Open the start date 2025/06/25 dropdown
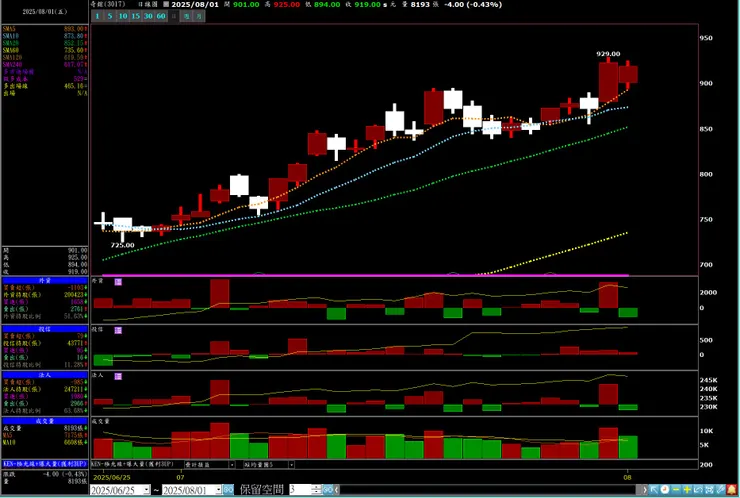 pyautogui.click(x=147, y=490)
